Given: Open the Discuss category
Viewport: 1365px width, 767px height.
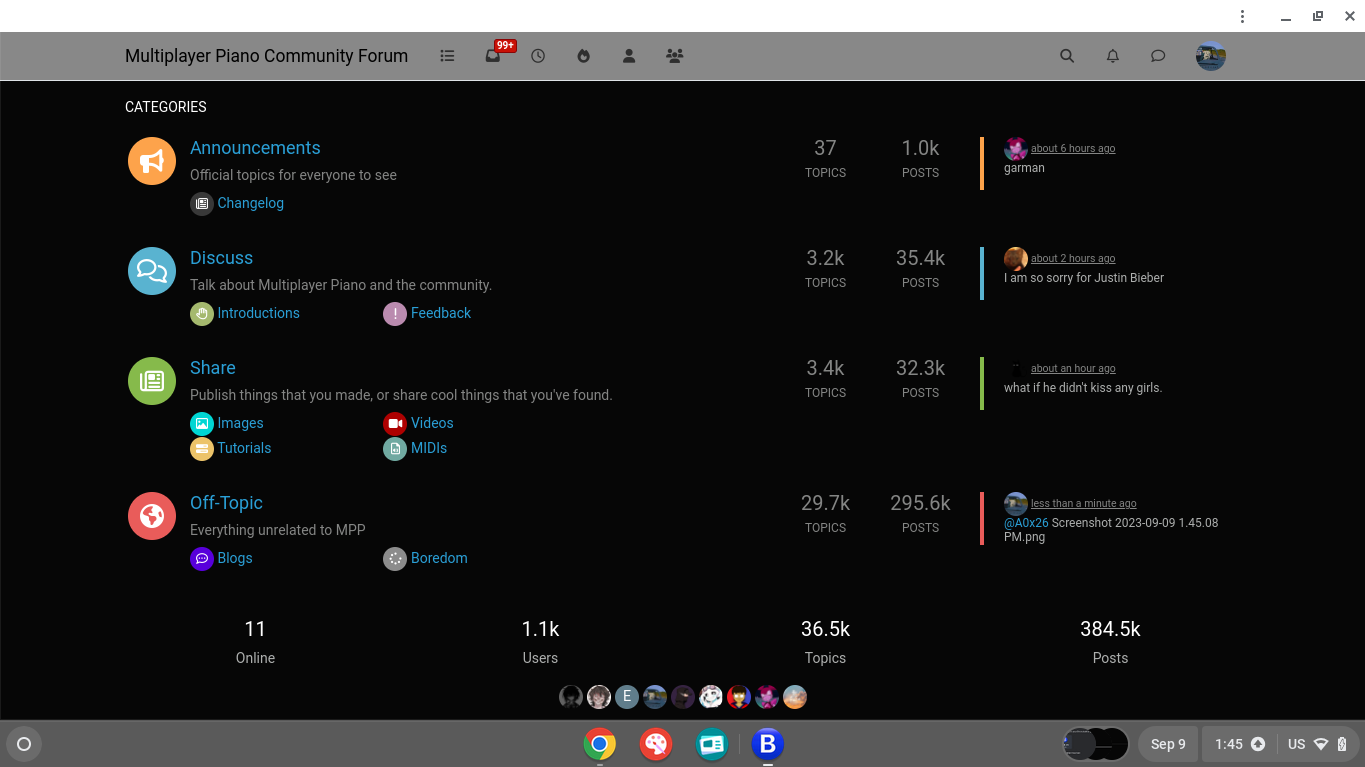Looking at the screenshot, I should point(221,258).
